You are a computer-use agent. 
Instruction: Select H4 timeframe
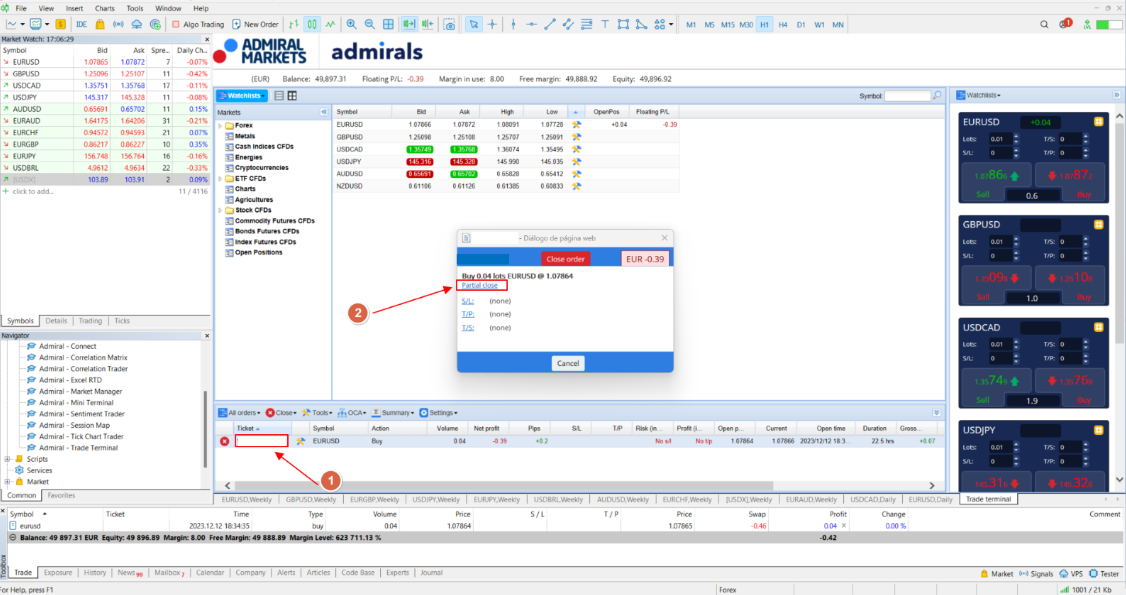783,24
